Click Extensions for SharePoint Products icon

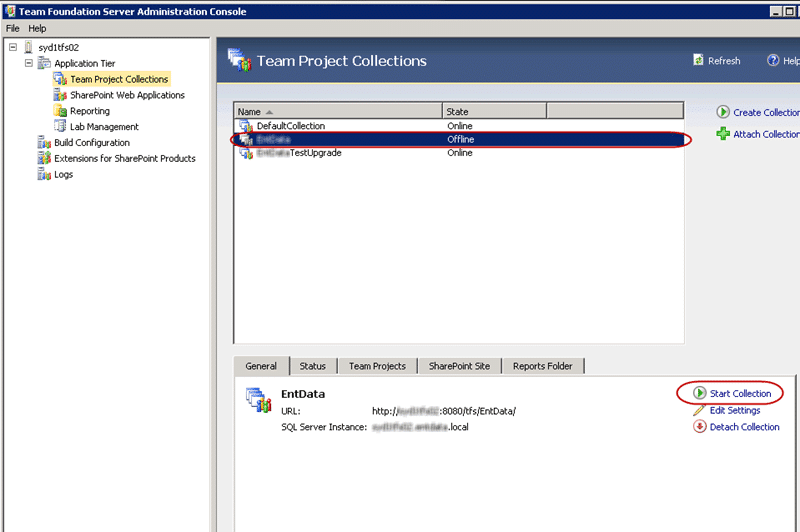[x=44, y=158]
